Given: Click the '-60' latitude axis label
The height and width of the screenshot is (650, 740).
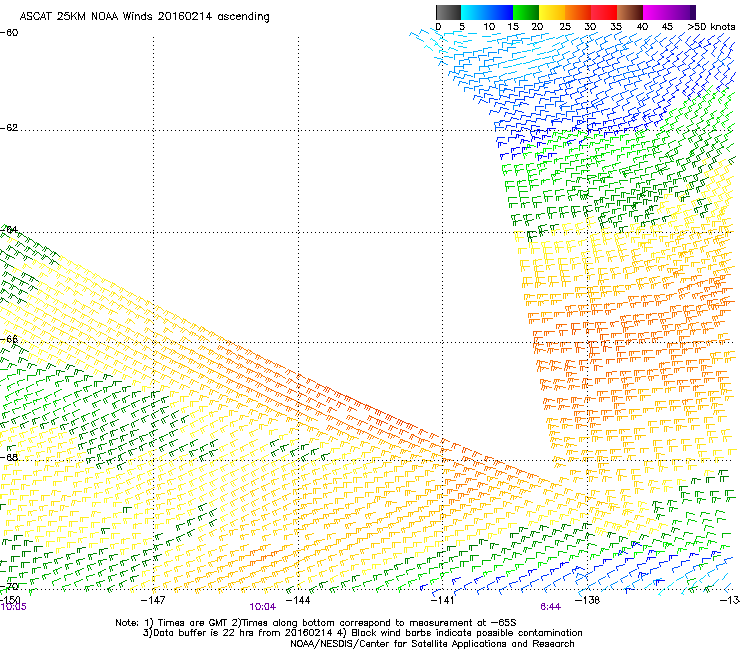Looking at the screenshot, I should 9,33.
